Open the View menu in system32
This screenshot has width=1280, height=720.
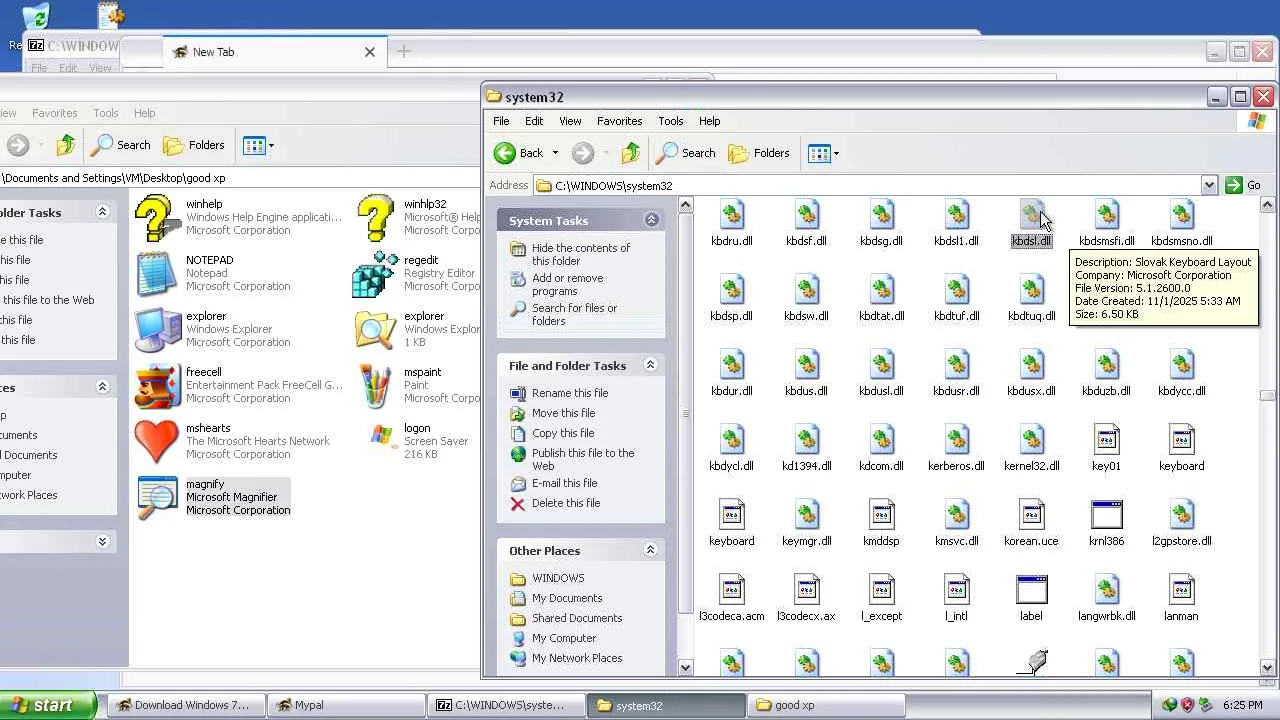tap(570, 121)
